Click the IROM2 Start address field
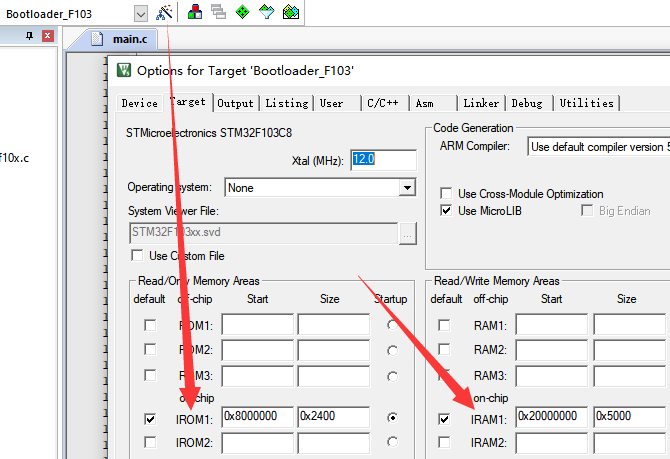This screenshot has height=459, width=670. click(x=258, y=443)
